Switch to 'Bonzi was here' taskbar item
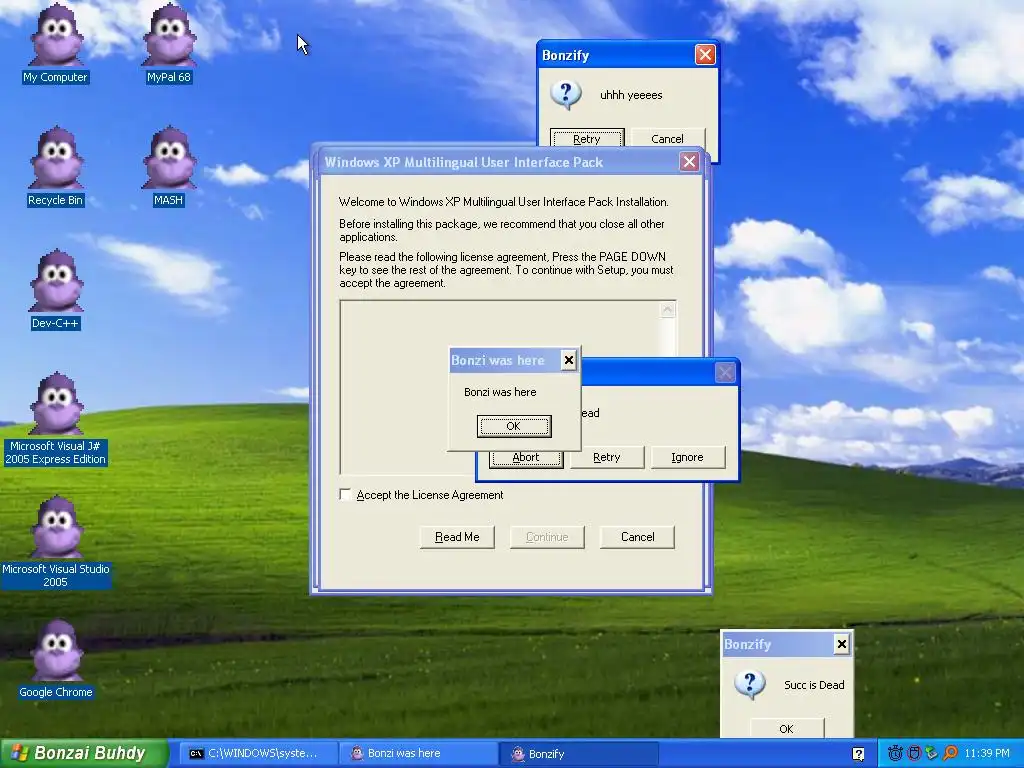This screenshot has height=768, width=1024. pyautogui.click(x=419, y=754)
